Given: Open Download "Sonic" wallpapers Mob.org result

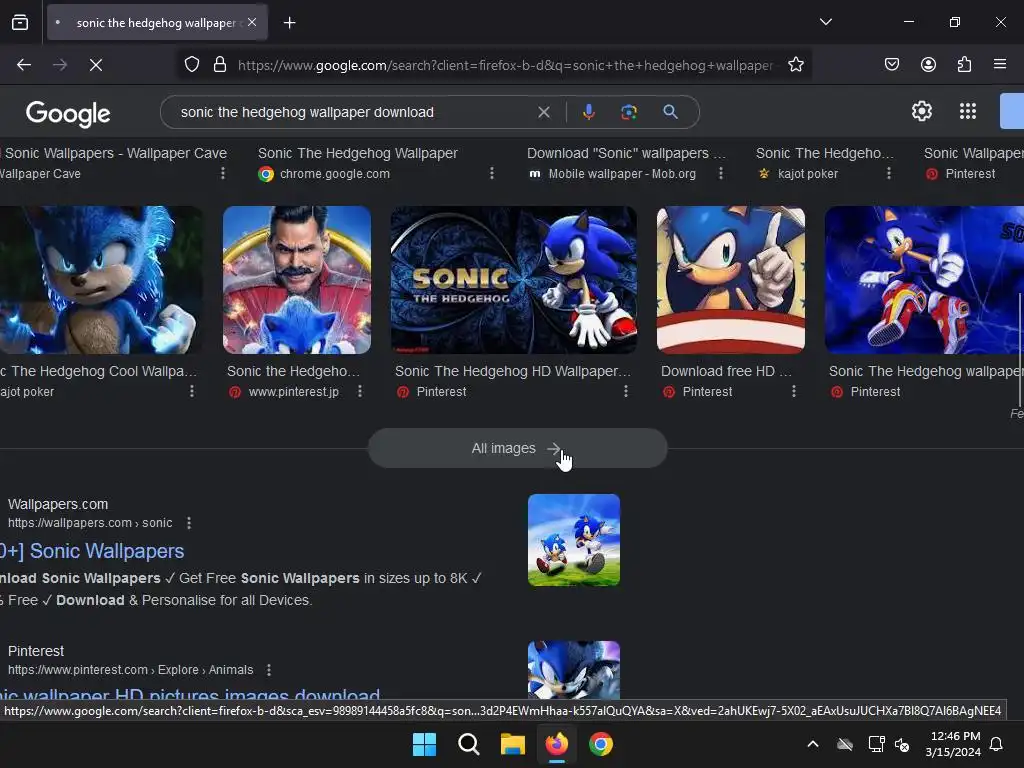Looking at the screenshot, I should 626,153.
